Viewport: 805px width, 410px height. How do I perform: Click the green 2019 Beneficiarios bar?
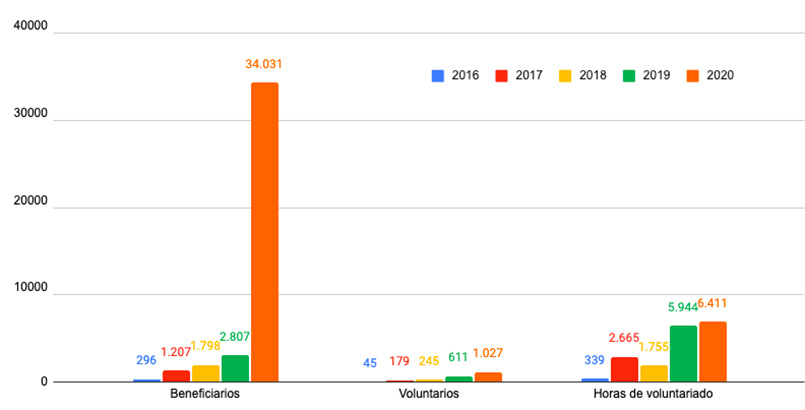pyautogui.click(x=235, y=368)
